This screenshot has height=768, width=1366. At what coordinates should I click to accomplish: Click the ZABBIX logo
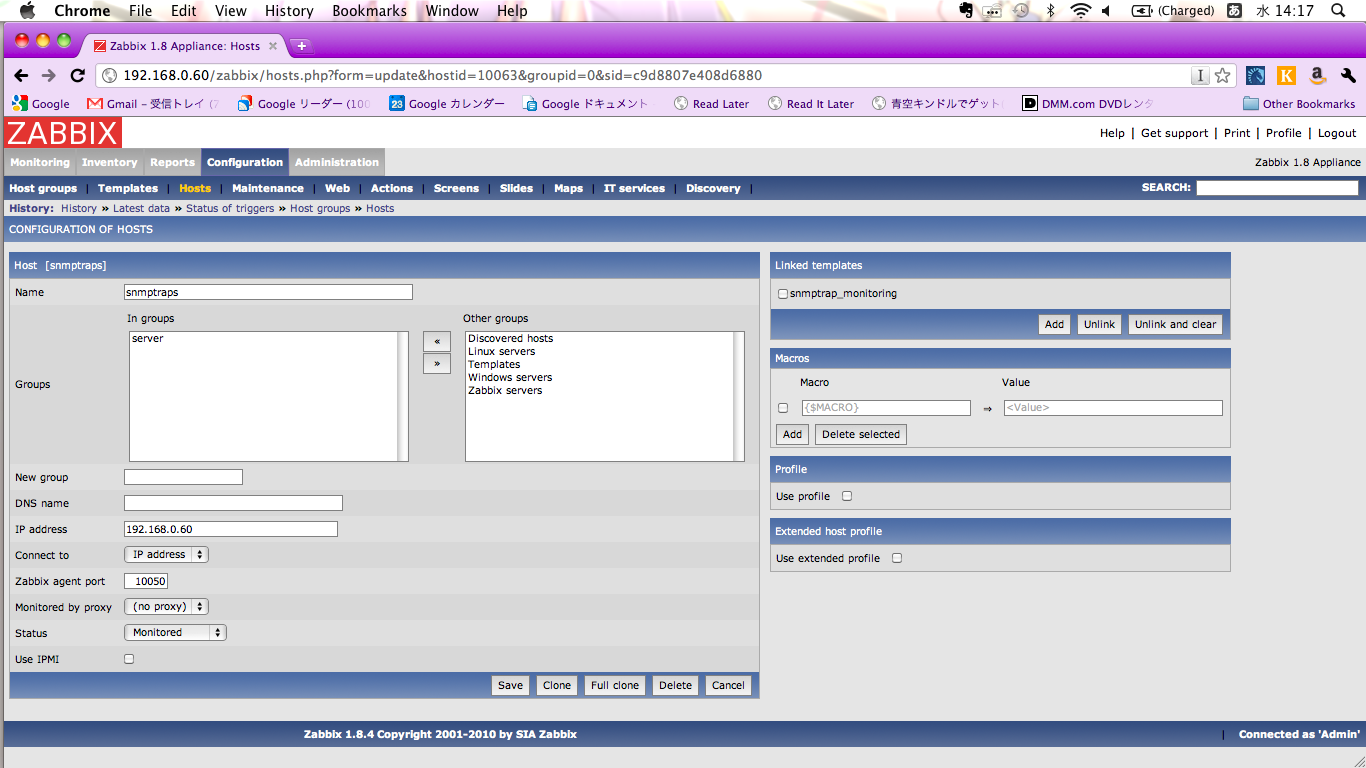(x=63, y=133)
